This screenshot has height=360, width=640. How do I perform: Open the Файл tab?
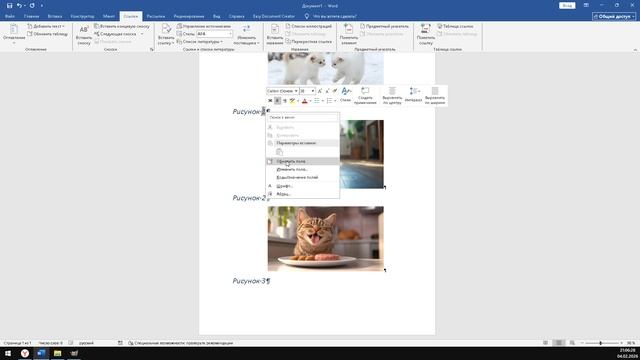point(10,16)
